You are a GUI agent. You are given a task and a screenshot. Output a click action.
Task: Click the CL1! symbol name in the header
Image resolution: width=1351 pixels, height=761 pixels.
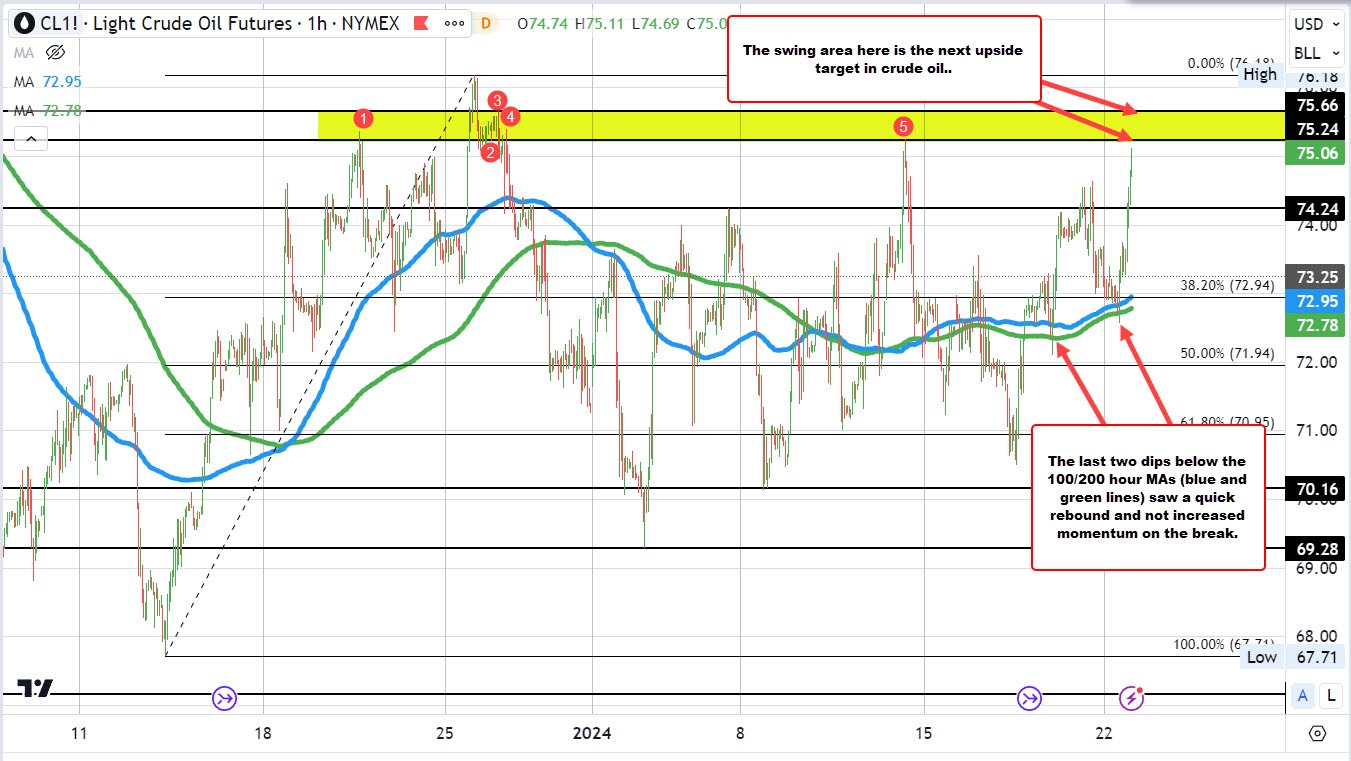[57, 22]
